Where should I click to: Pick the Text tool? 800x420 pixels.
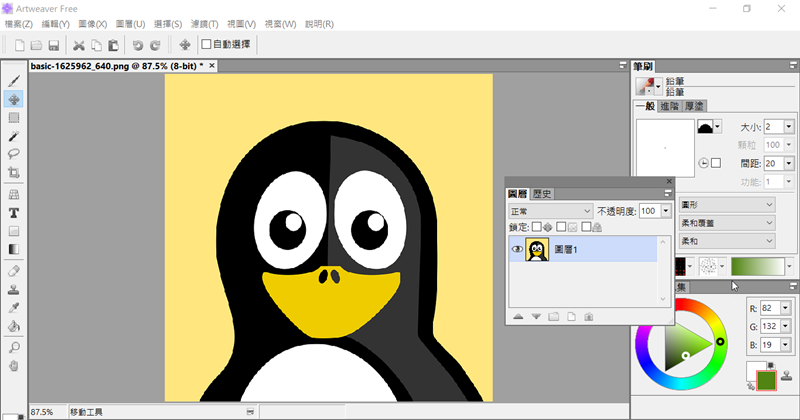click(x=14, y=212)
